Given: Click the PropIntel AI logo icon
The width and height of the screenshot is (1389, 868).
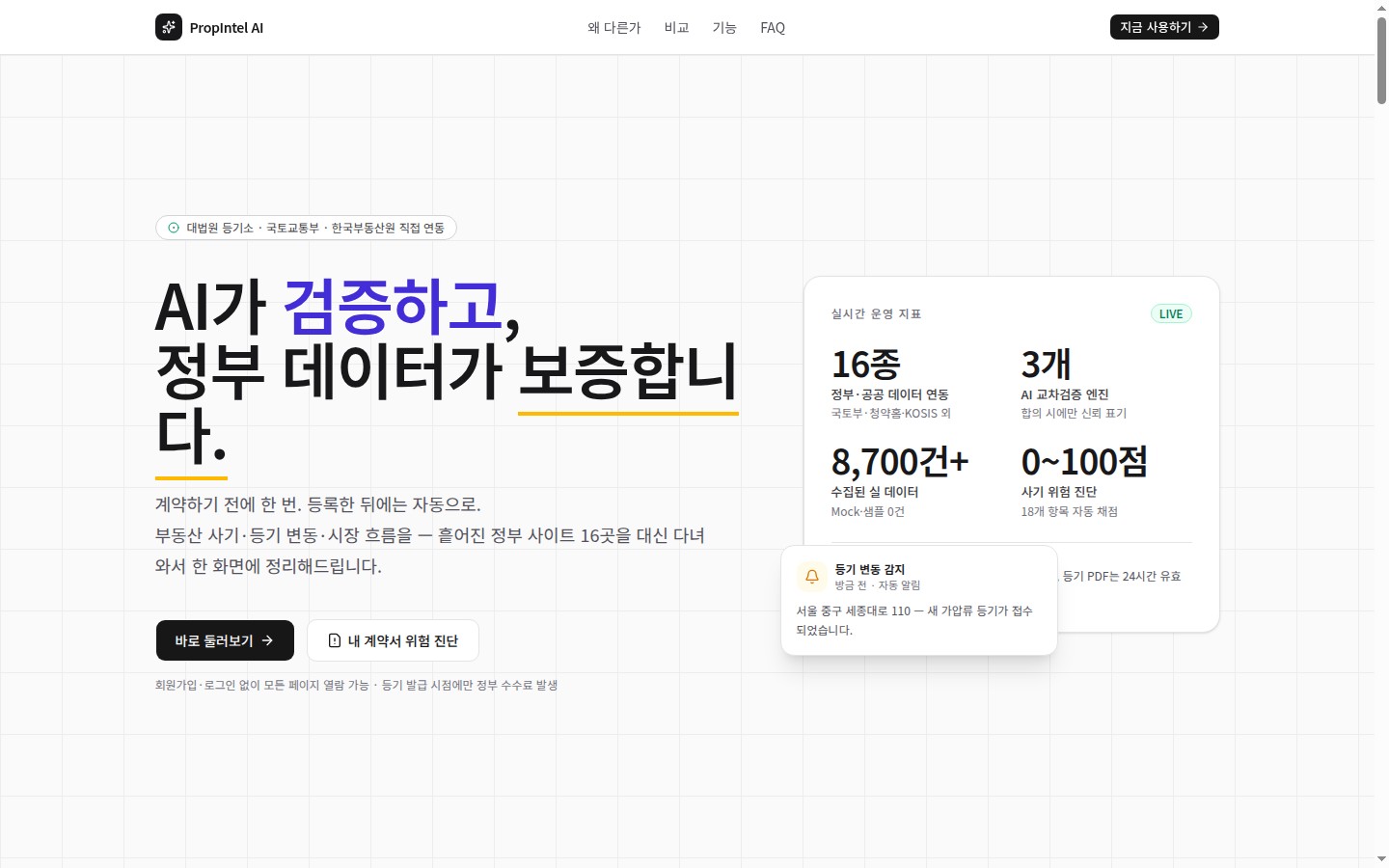Looking at the screenshot, I should click(169, 27).
